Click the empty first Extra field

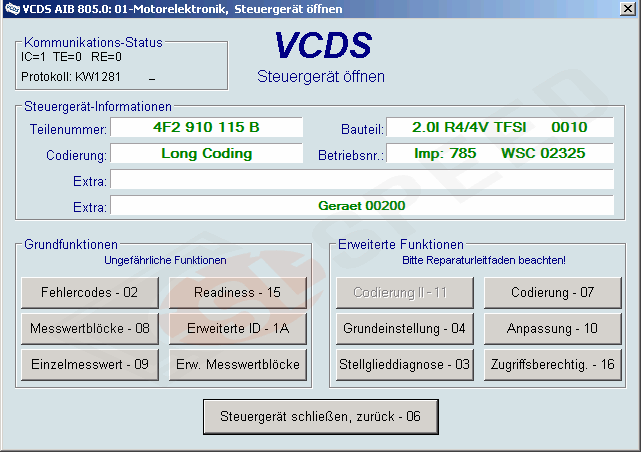point(362,179)
